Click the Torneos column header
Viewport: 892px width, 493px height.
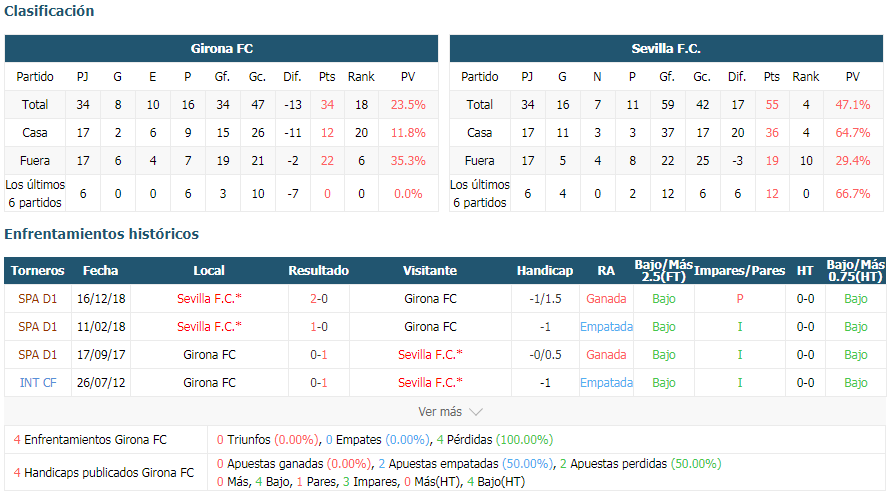38,271
